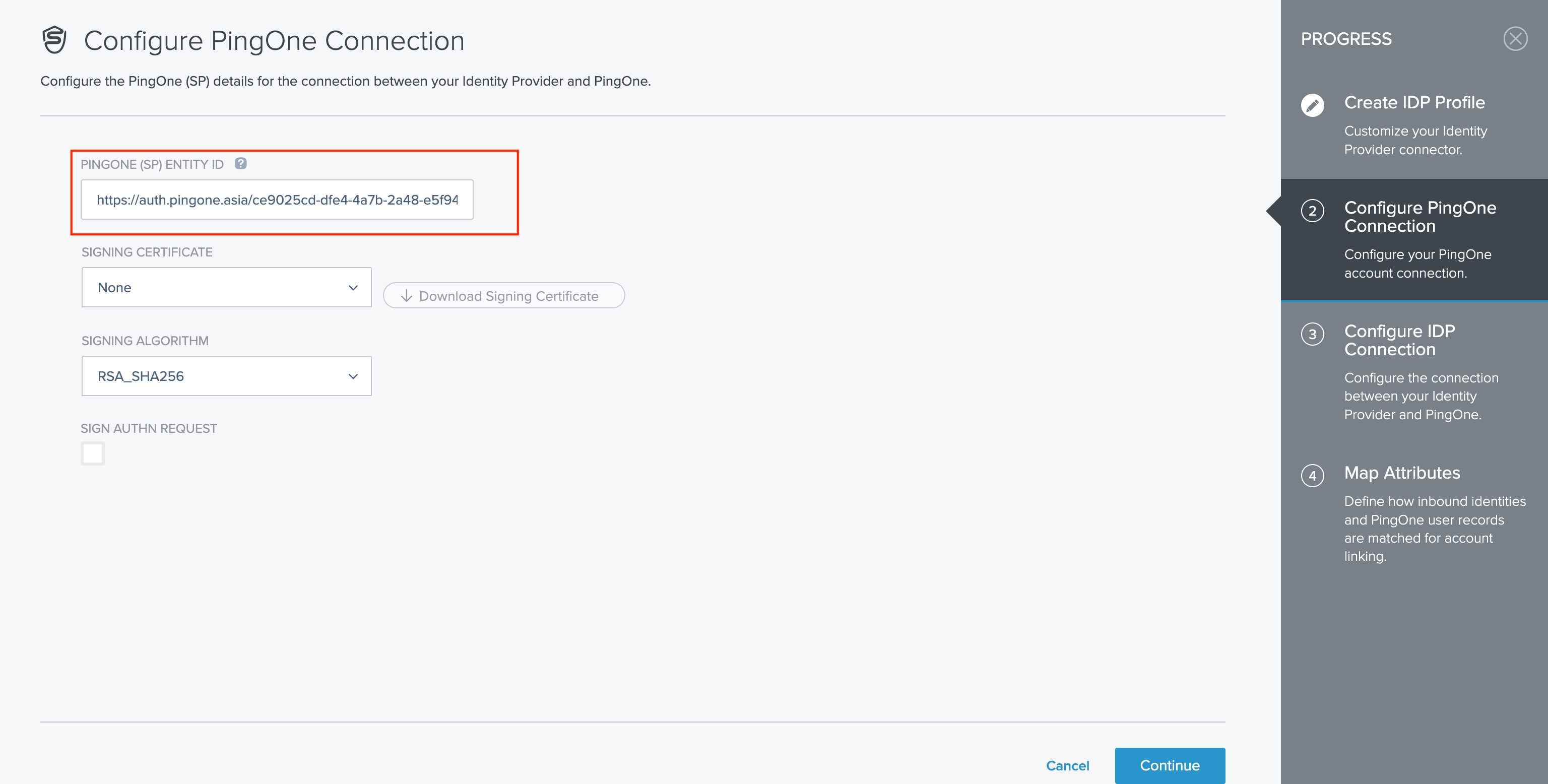This screenshot has width=1548, height=784.
Task: Click the Continue button
Action: (1170, 765)
